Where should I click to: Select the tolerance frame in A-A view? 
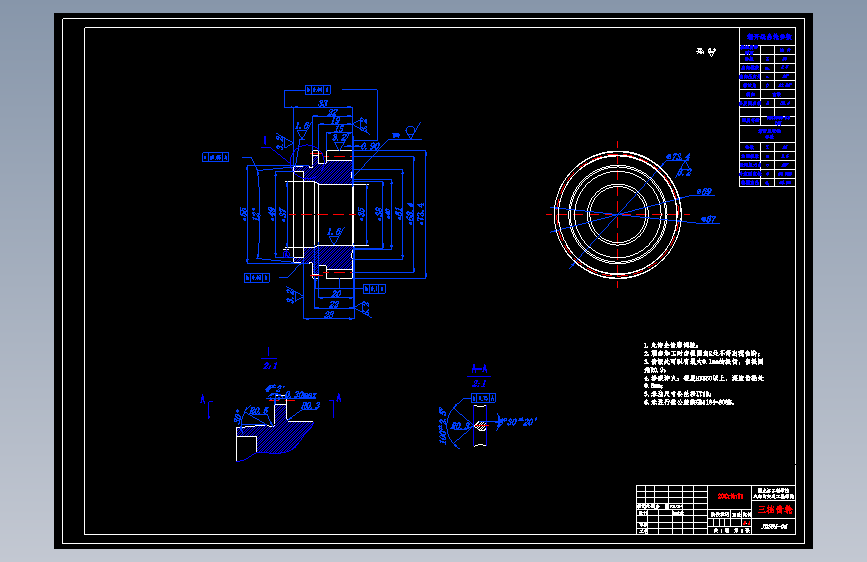[484, 398]
